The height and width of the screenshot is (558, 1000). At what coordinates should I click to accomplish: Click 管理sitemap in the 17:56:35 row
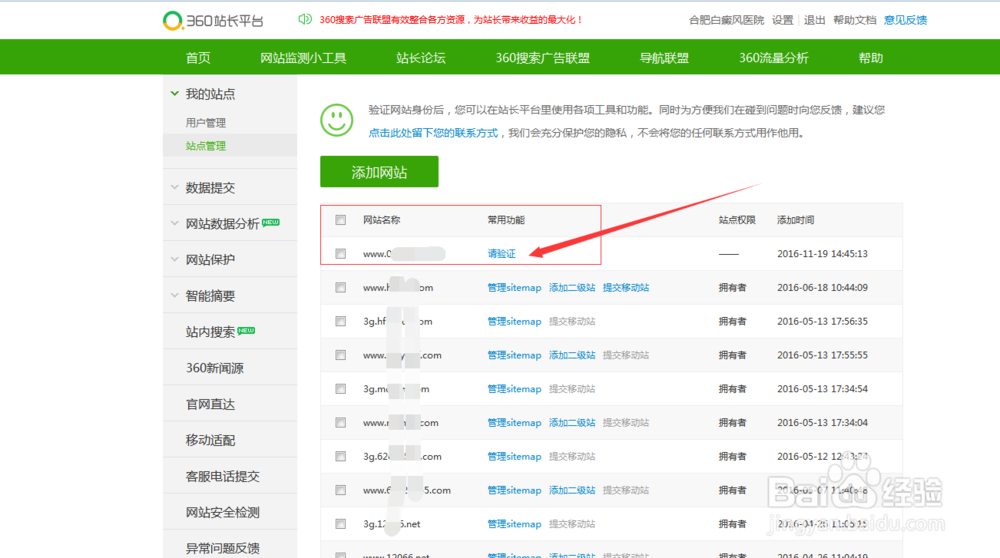(514, 321)
